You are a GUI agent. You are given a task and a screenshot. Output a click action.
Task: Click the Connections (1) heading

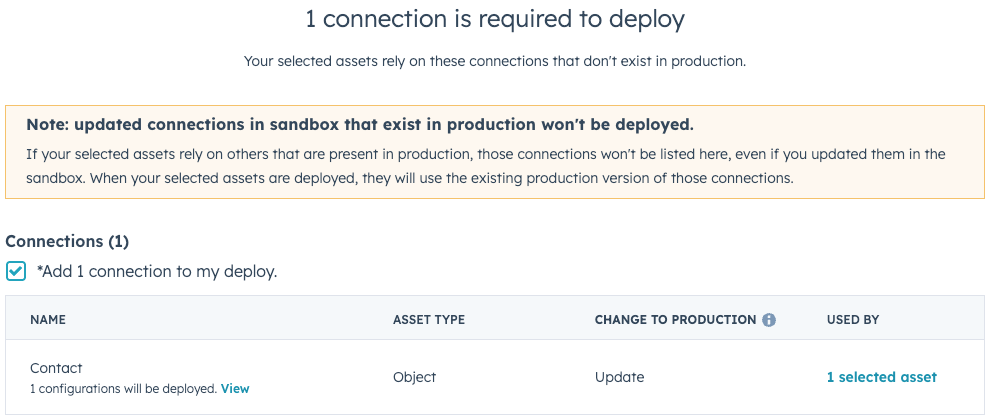tap(67, 241)
